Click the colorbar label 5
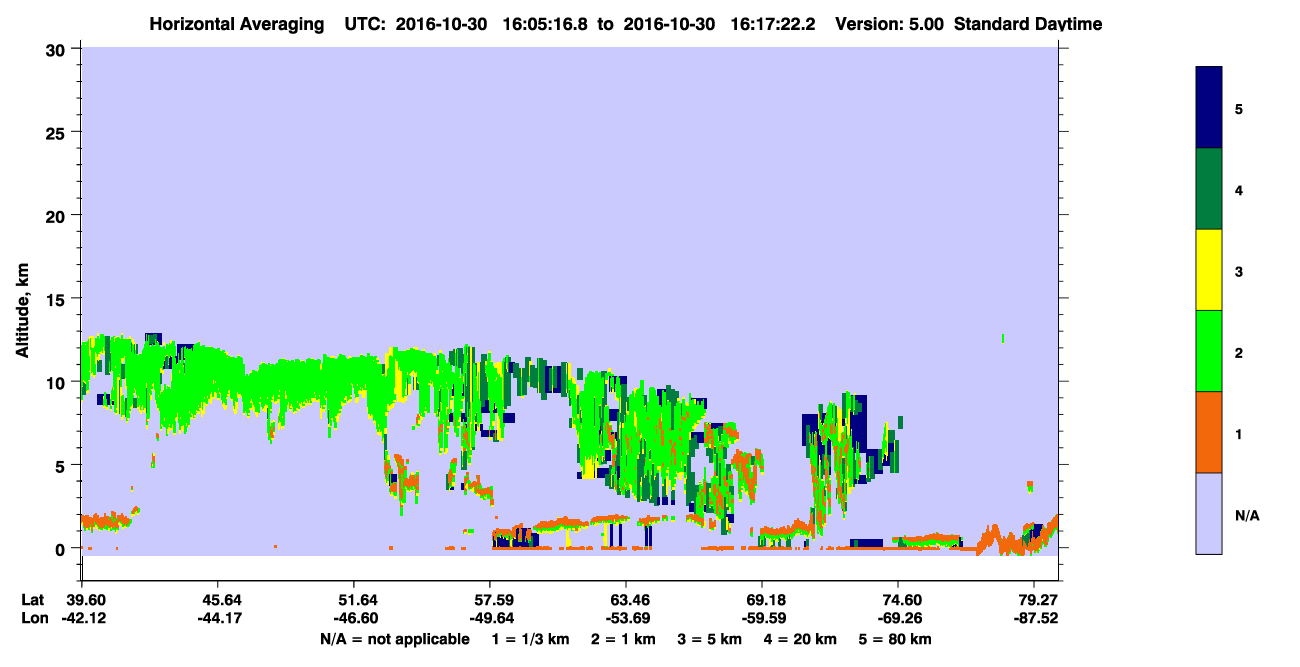Image resolution: width=1300 pixels, height=667 pixels. click(x=1239, y=108)
